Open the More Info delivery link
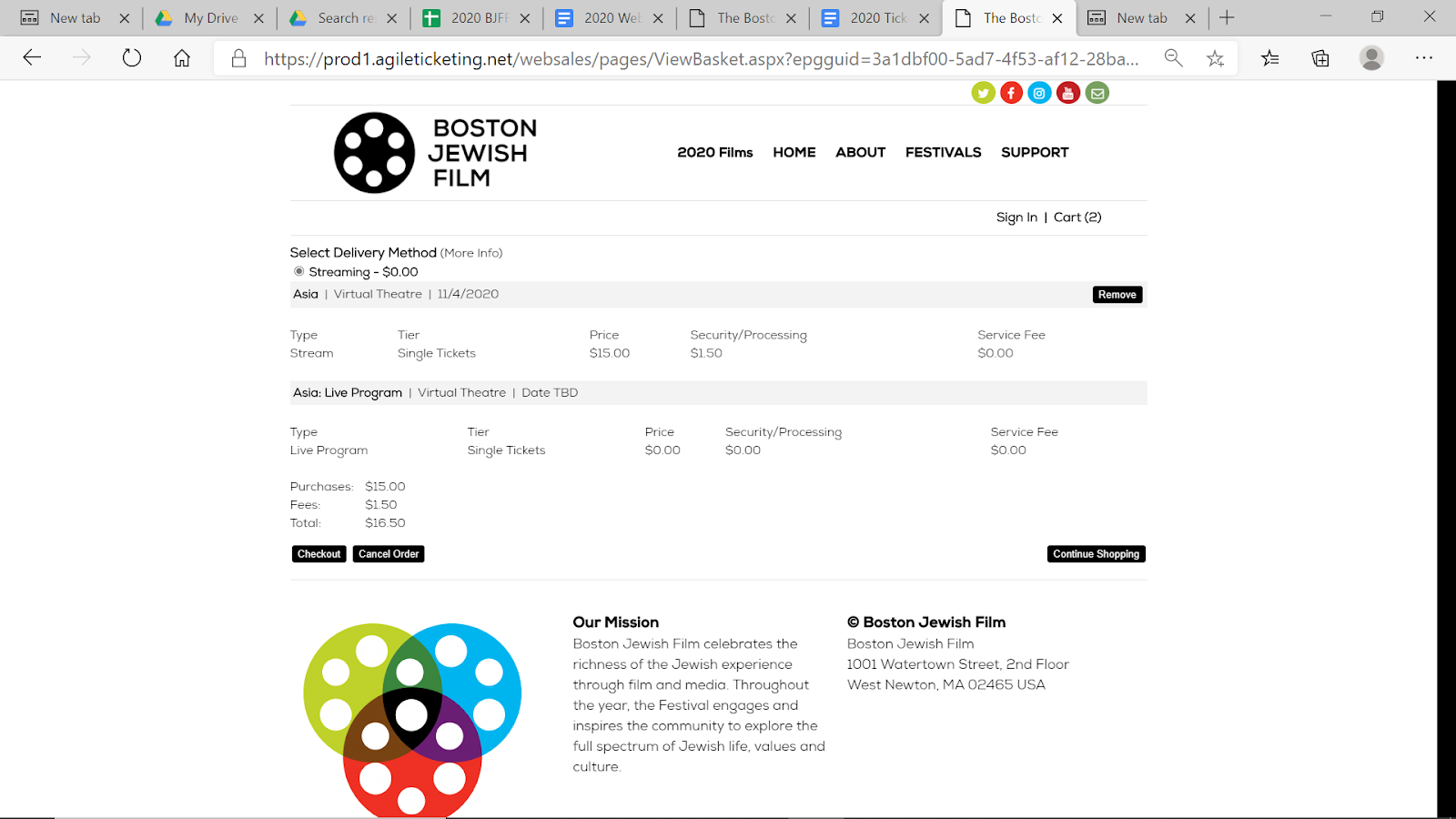Viewport: 1456px width, 819px height. coord(471,253)
